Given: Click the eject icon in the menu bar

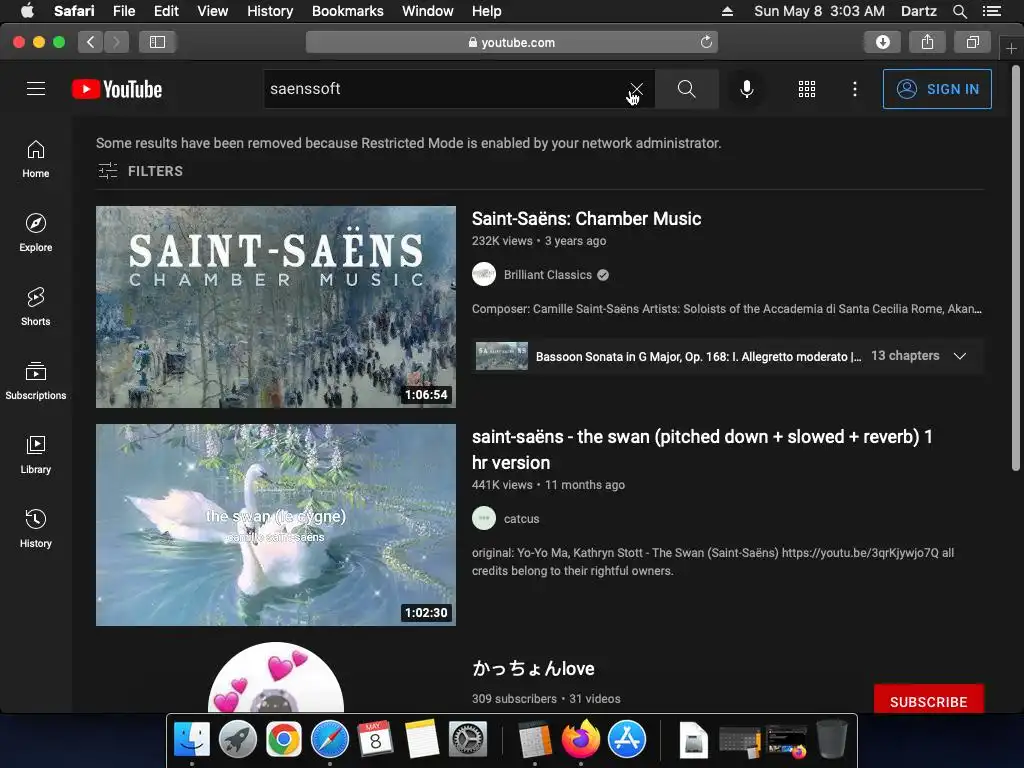Looking at the screenshot, I should 727,11.
